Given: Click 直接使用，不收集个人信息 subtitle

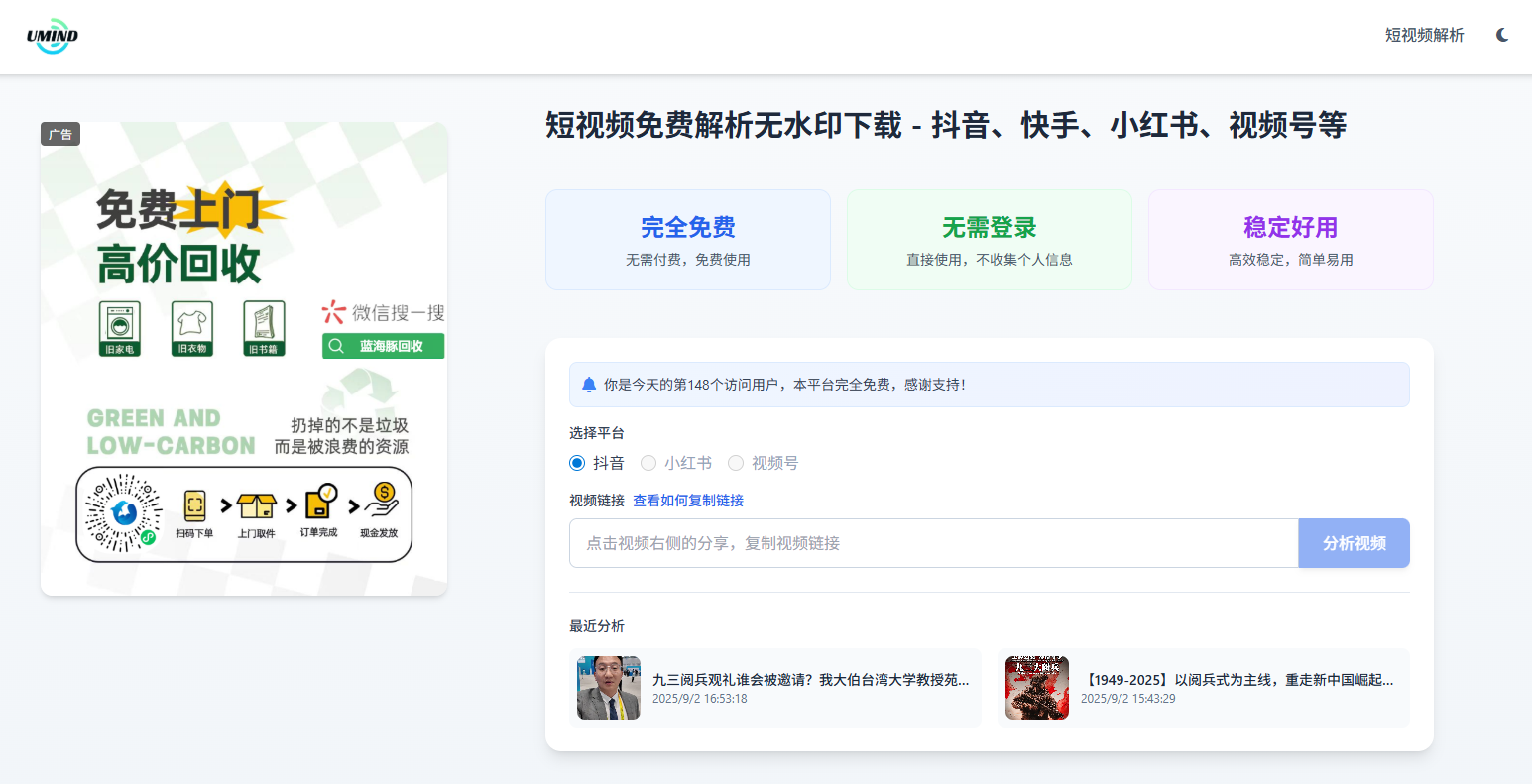Looking at the screenshot, I should (990, 260).
